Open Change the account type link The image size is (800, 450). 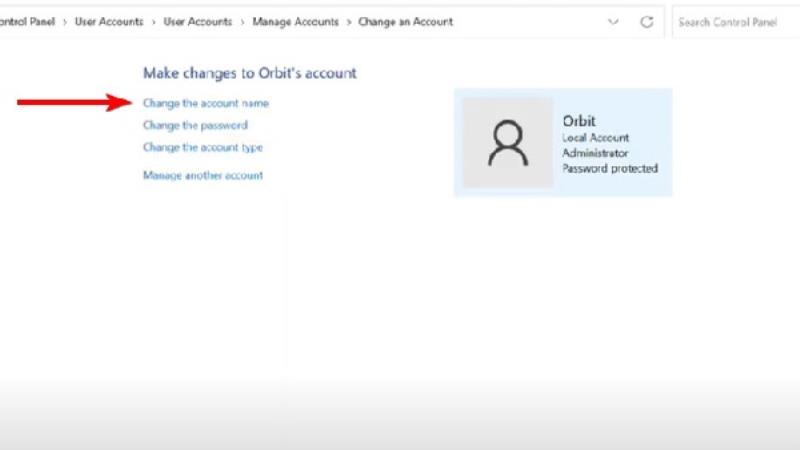pyautogui.click(x=203, y=147)
